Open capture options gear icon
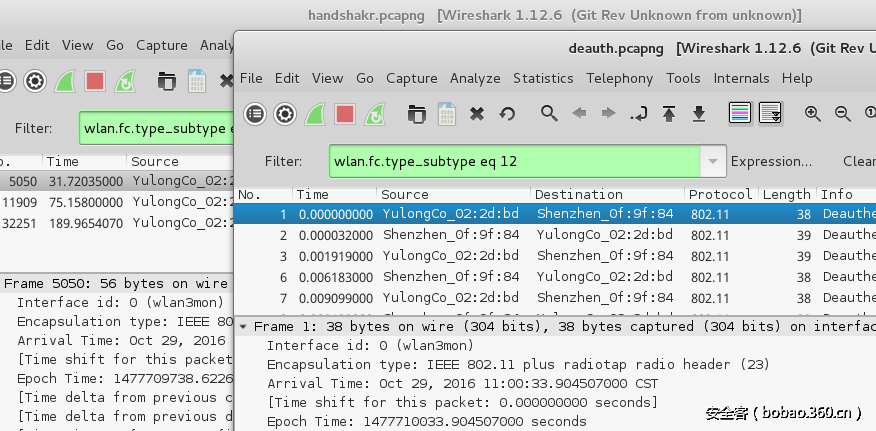The image size is (876, 431). 285,114
